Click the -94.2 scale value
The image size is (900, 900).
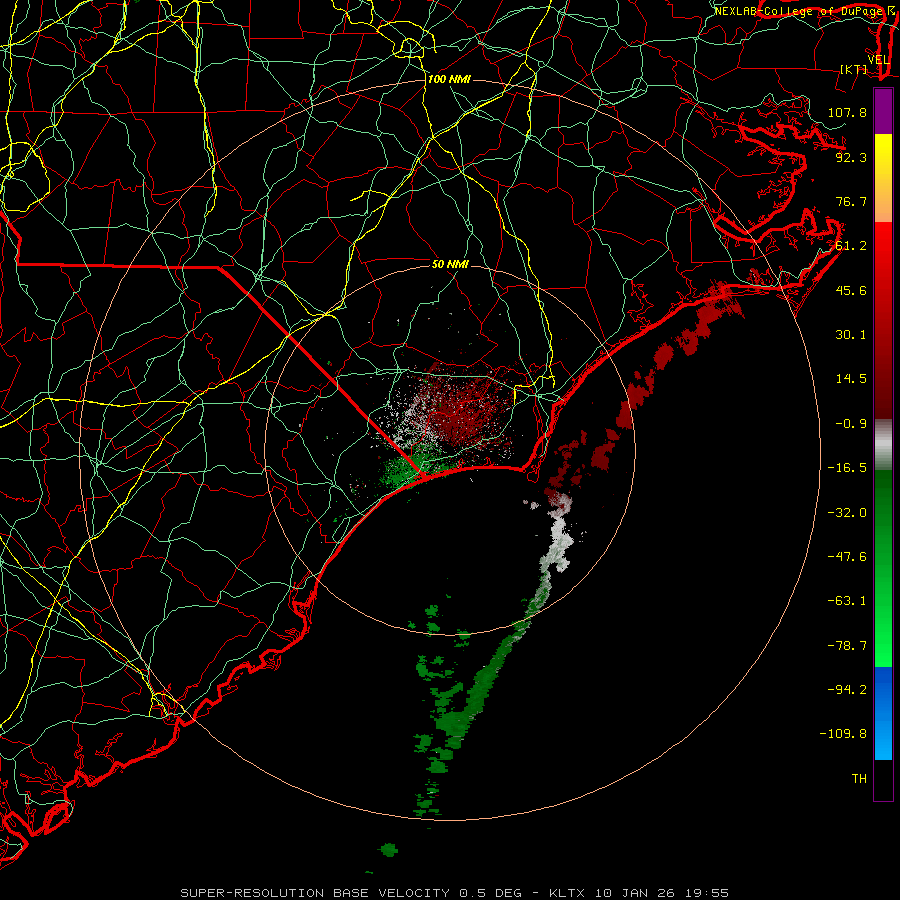847,690
